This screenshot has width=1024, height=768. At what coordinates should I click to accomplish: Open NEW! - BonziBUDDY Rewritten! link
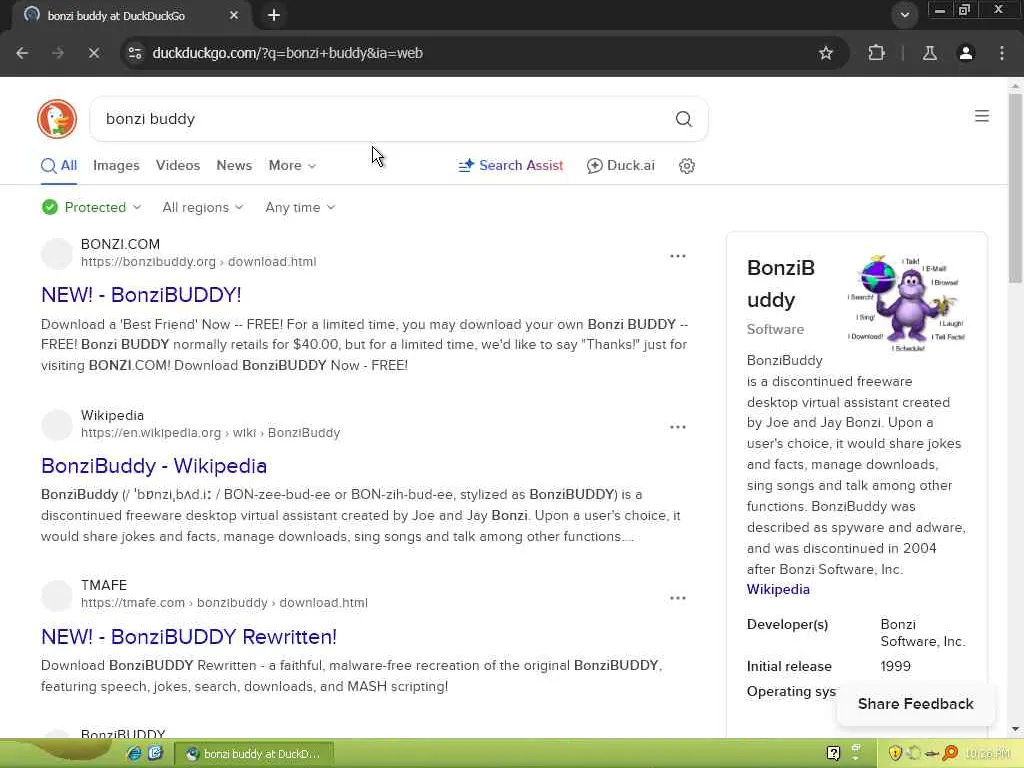189,637
